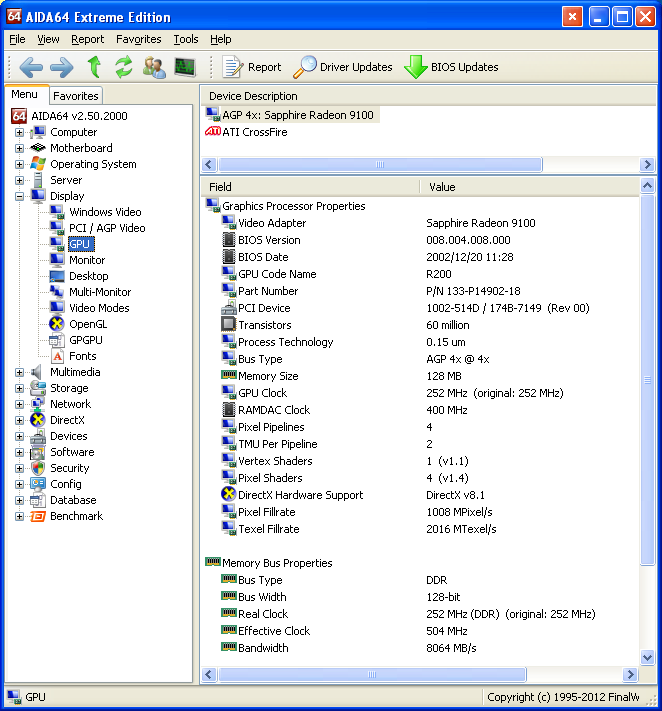
Task: Click the Security shield icon
Action: (38, 468)
